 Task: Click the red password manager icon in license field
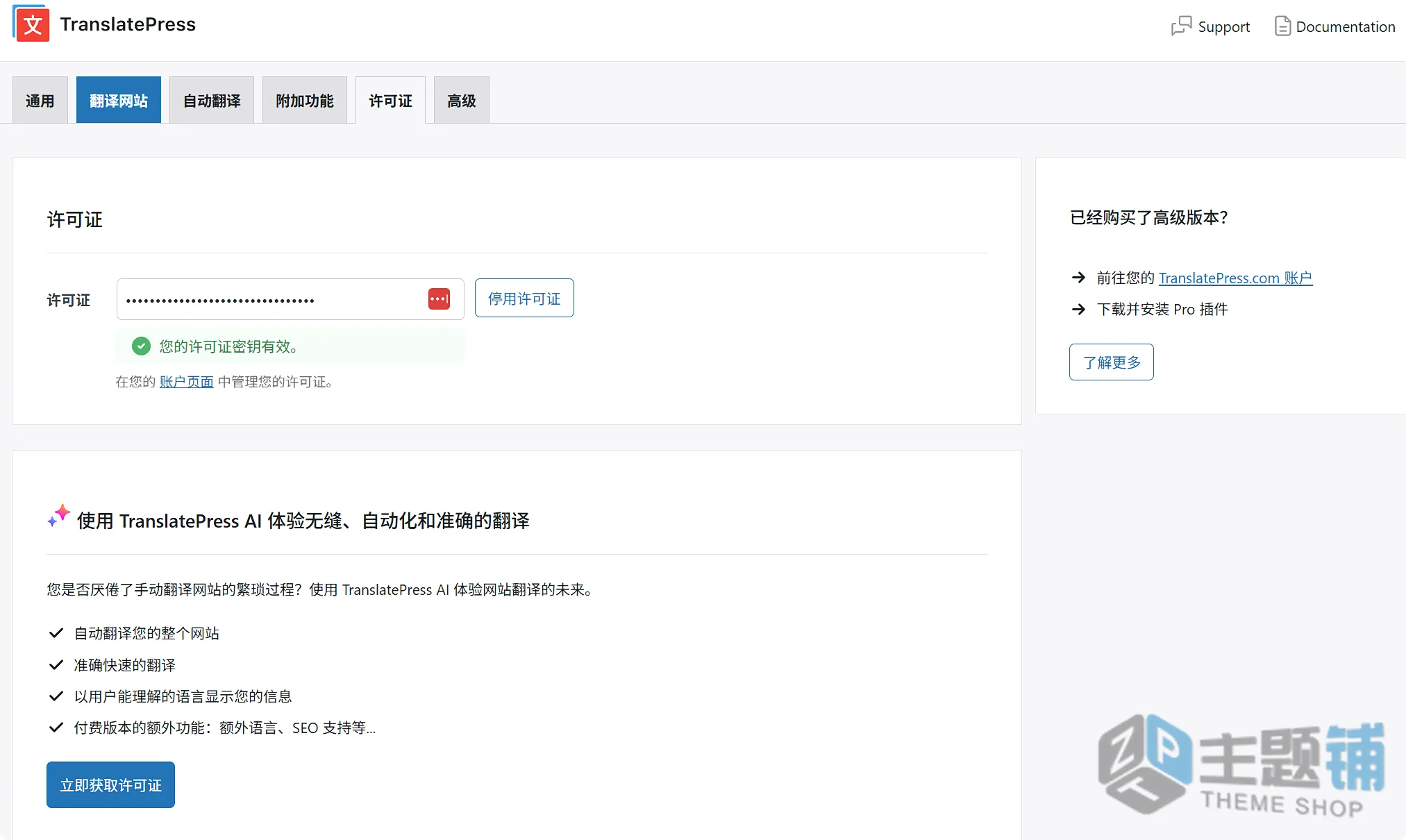(439, 299)
